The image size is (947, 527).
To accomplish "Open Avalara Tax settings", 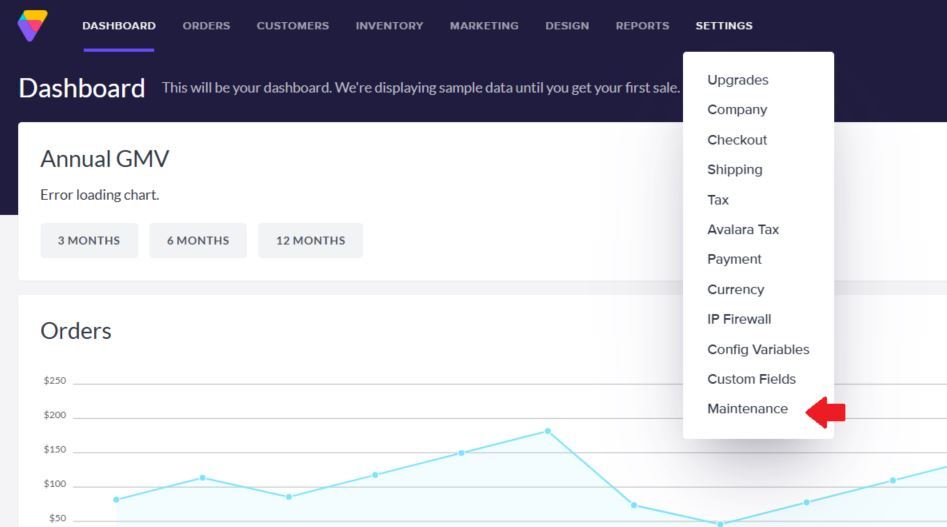I will point(742,230).
